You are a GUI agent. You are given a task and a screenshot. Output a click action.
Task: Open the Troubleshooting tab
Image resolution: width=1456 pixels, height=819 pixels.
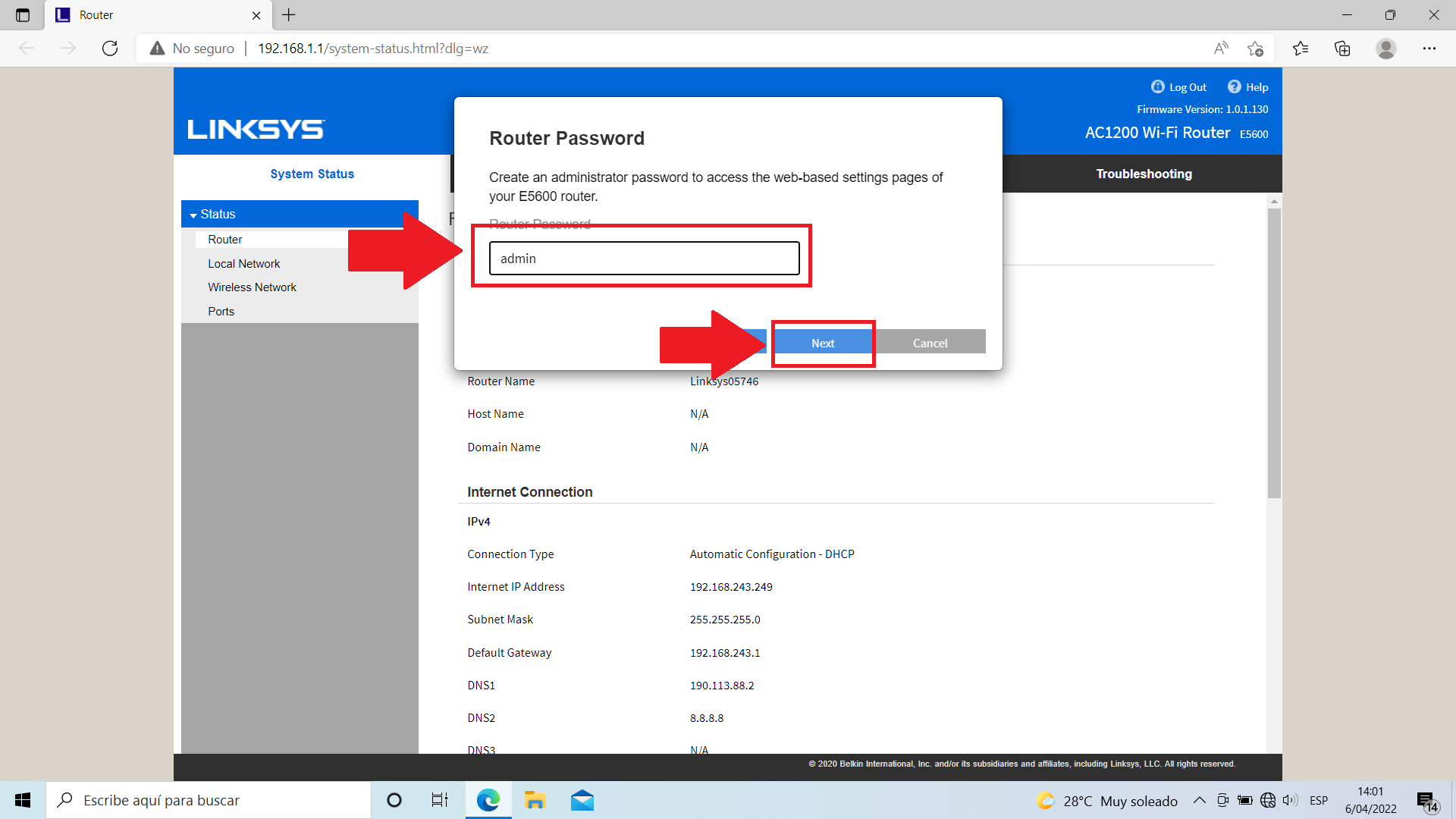coord(1143,174)
